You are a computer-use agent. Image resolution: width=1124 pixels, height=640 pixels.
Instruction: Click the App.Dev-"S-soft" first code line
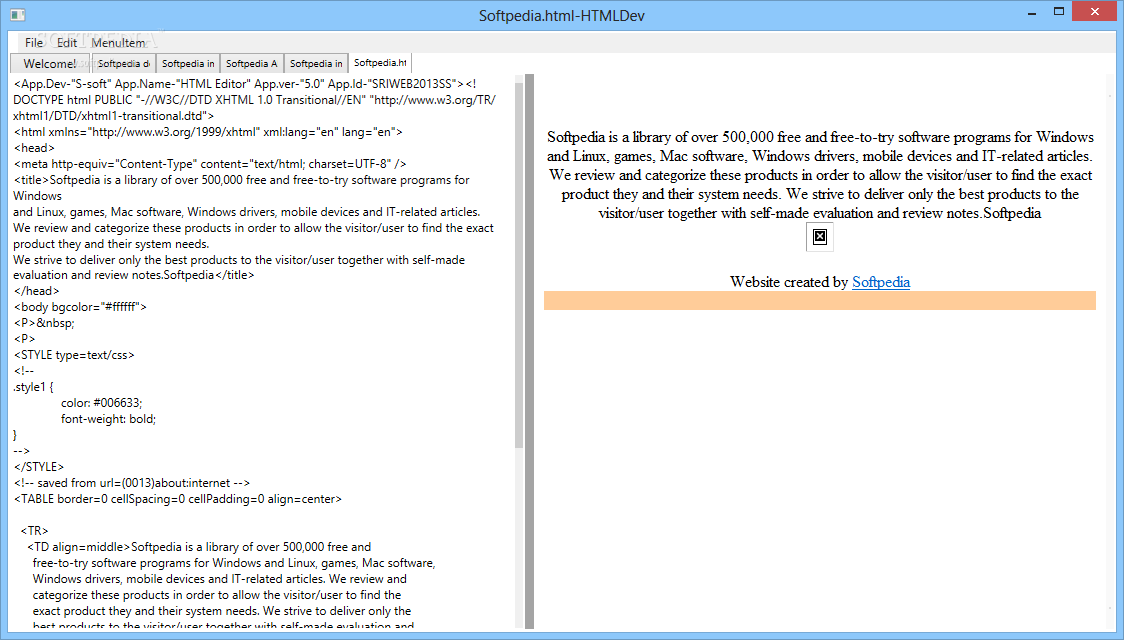[244, 84]
